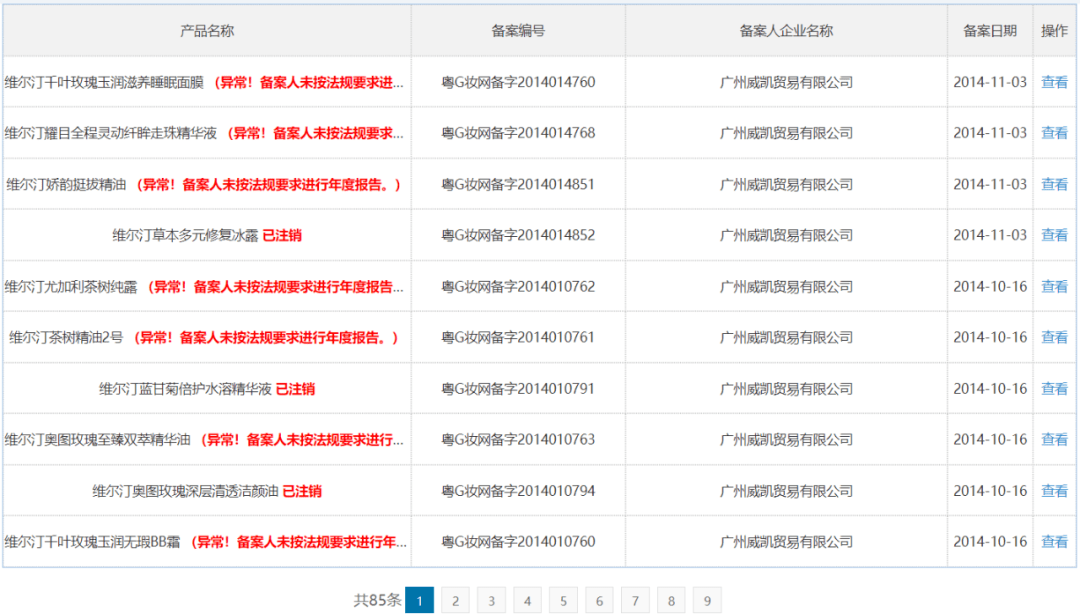Go to page 2 of results
Image resolution: width=1080 pixels, height=614 pixels.
455,600
